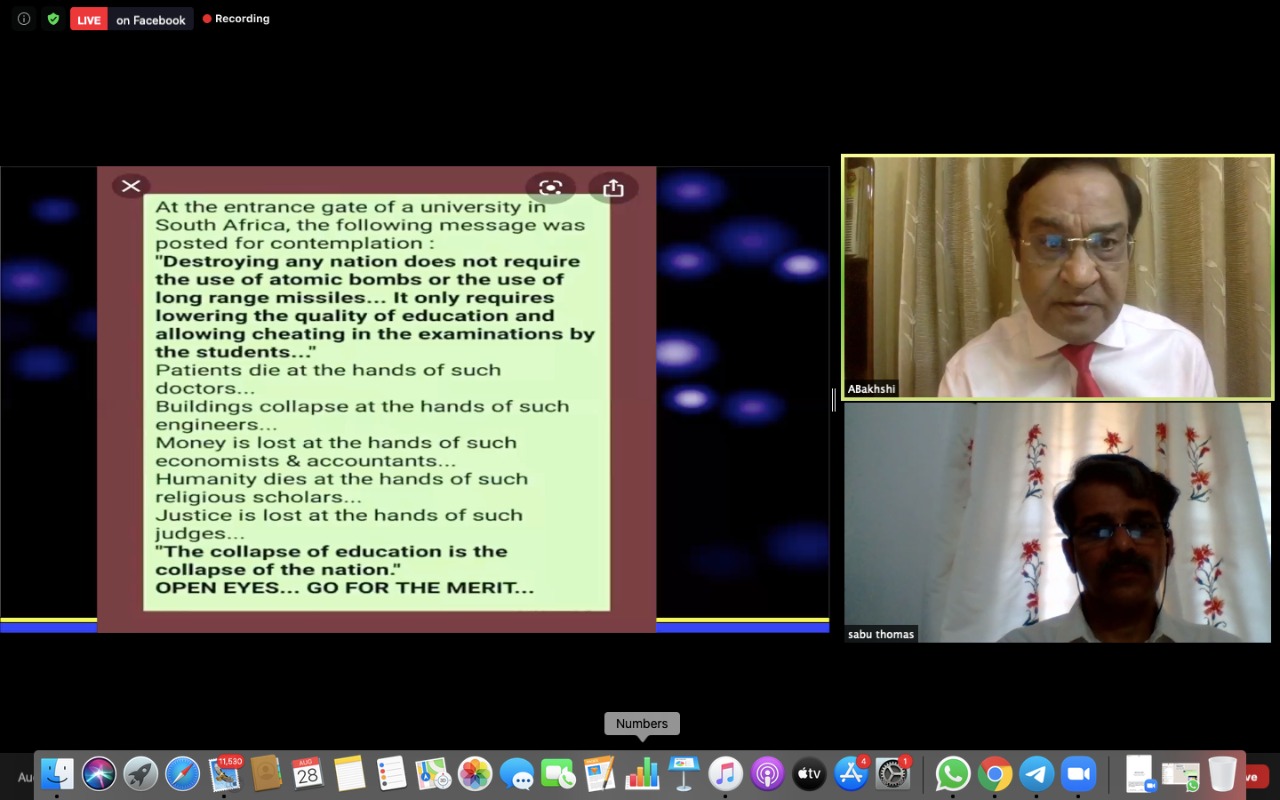This screenshot has width=1280, height=800.
Task: Click the divider handle beside video panel
Action: tap(834, 400)
